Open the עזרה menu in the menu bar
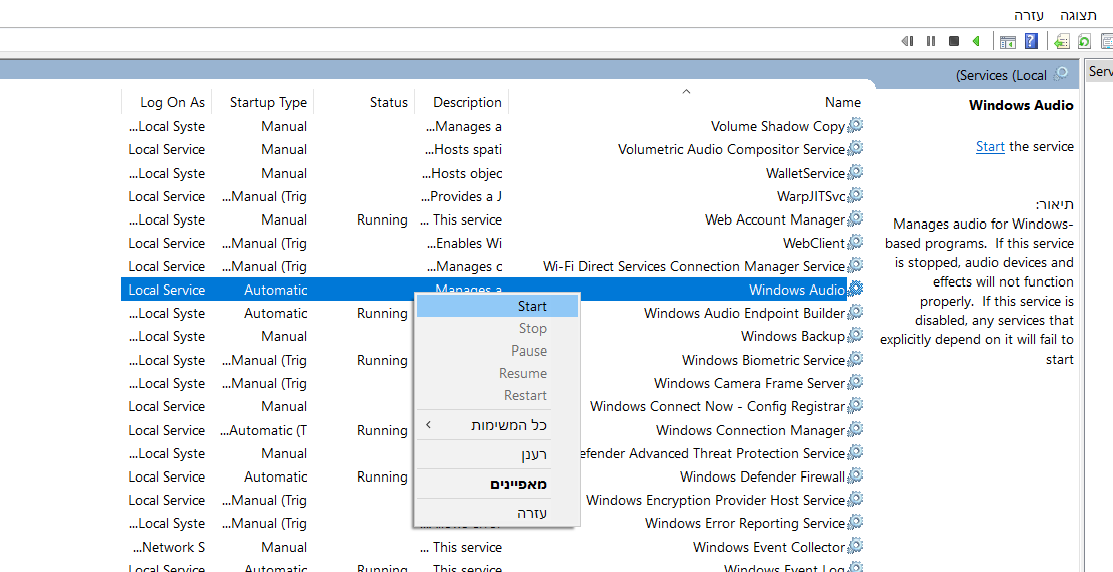1113x572 pixels. tap(1028, 15)
